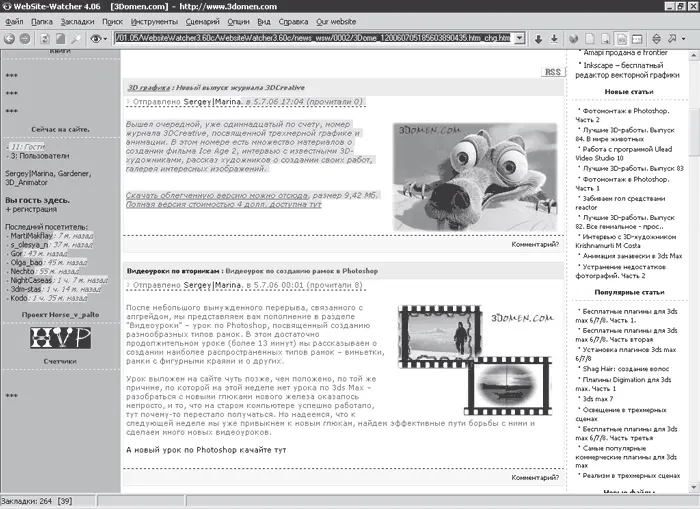Click the RSS button

(x=553, y=72)
